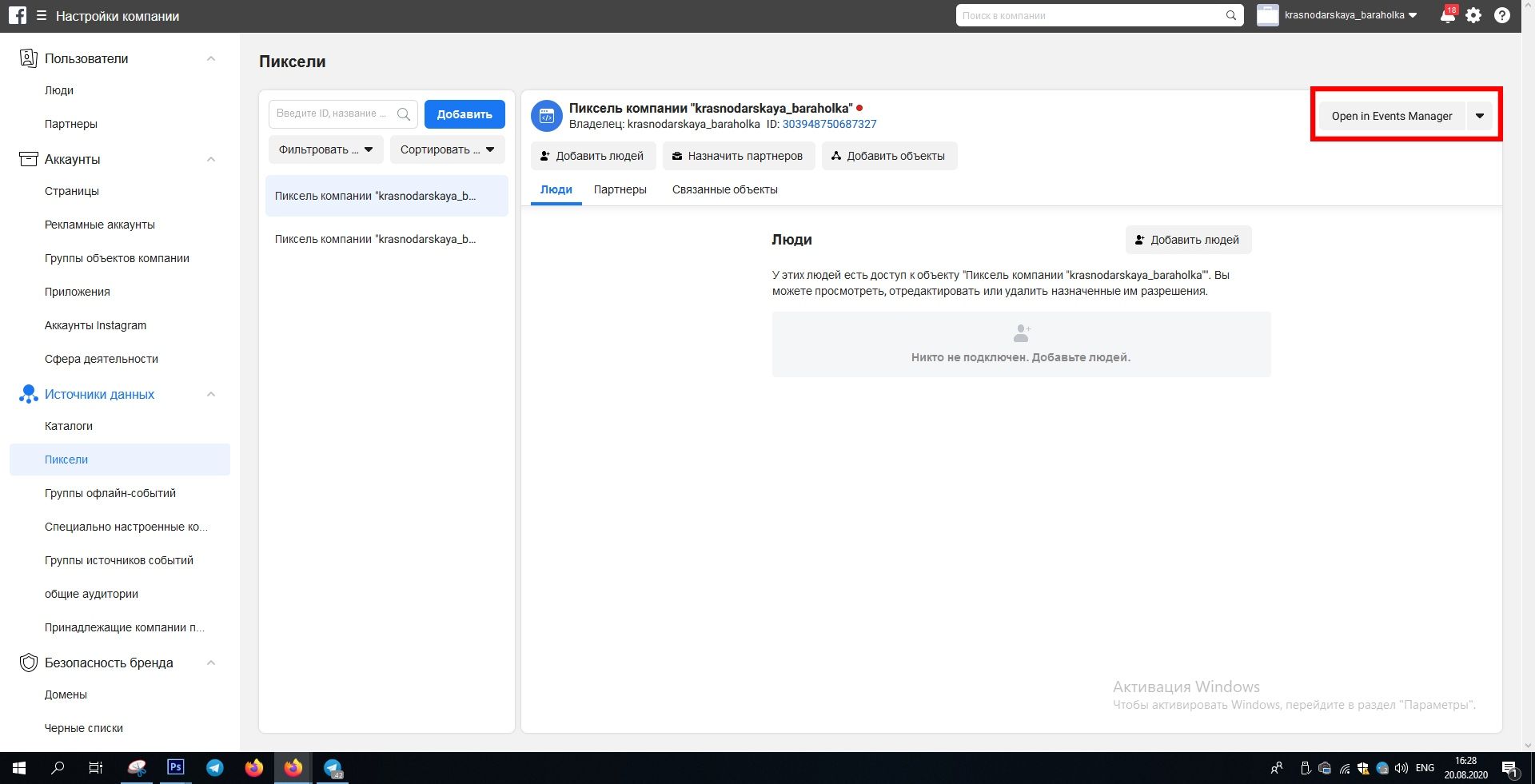Click Добавить объекты button

(x=889, y=156)
